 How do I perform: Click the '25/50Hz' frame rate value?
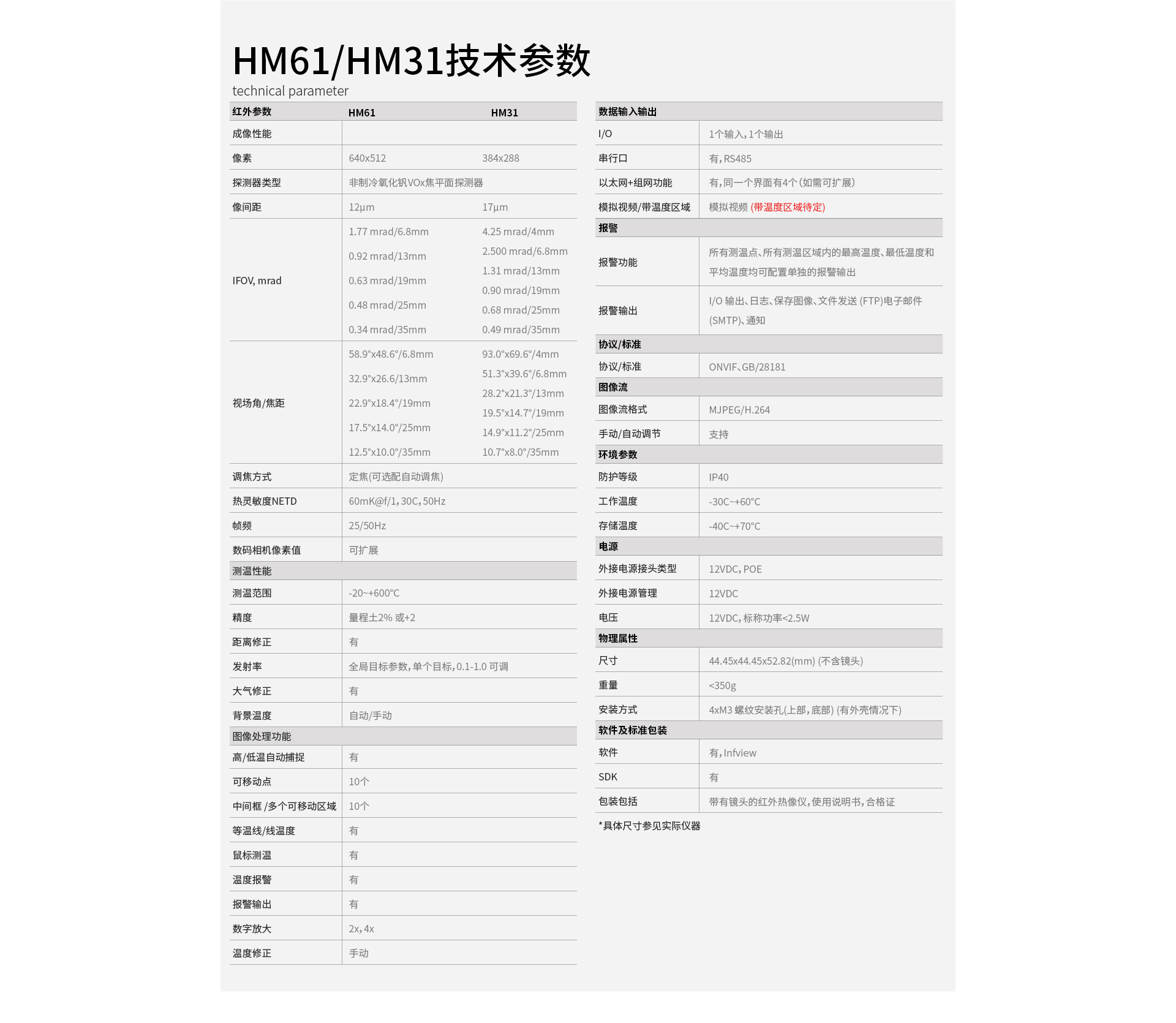tap(367, 526)
